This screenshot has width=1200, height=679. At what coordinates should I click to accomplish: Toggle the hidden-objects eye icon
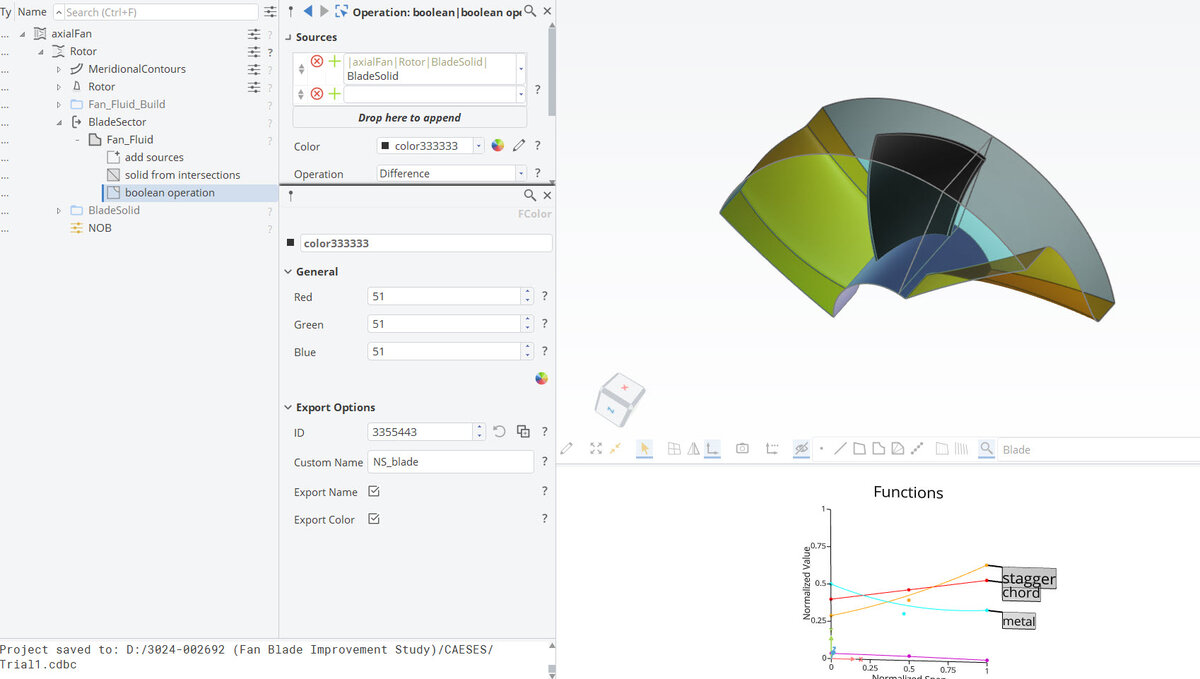coord(801,449)
